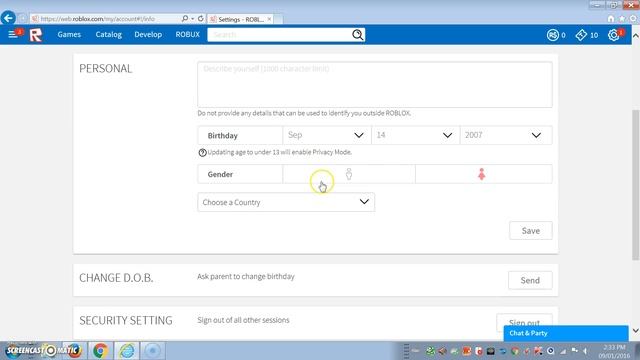Viewport: 640px width, 360px height.
Task: Click the page vertical scrollbar thumb
Action: 636,185
